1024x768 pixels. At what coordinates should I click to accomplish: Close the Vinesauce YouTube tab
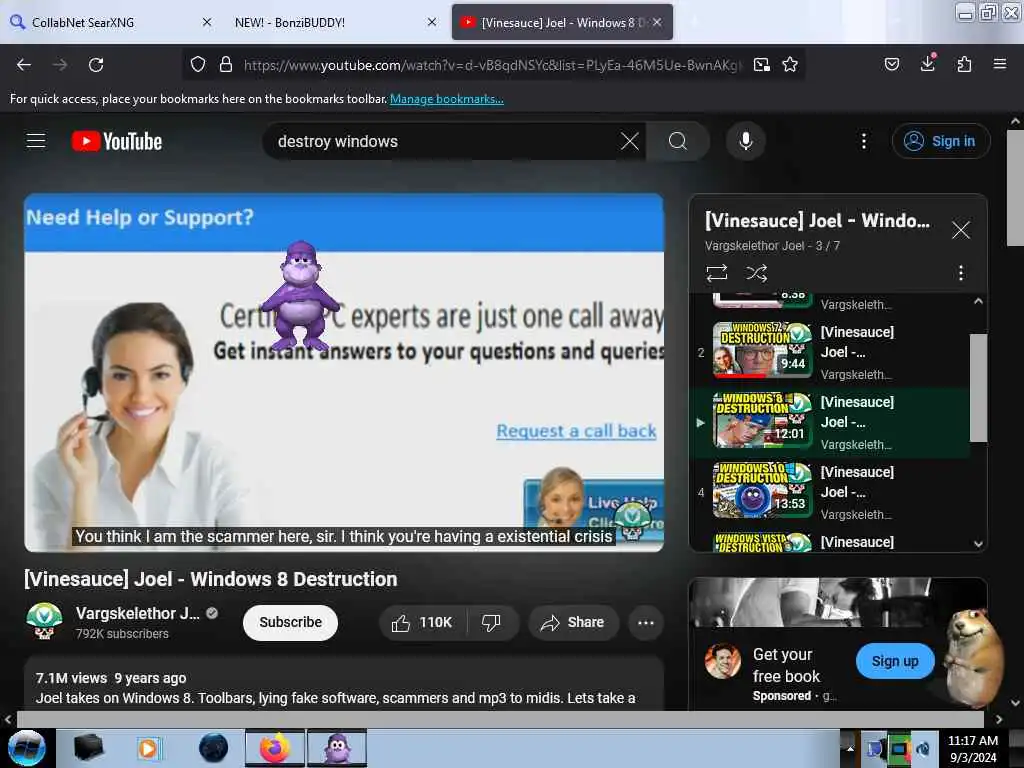(657, 22)
